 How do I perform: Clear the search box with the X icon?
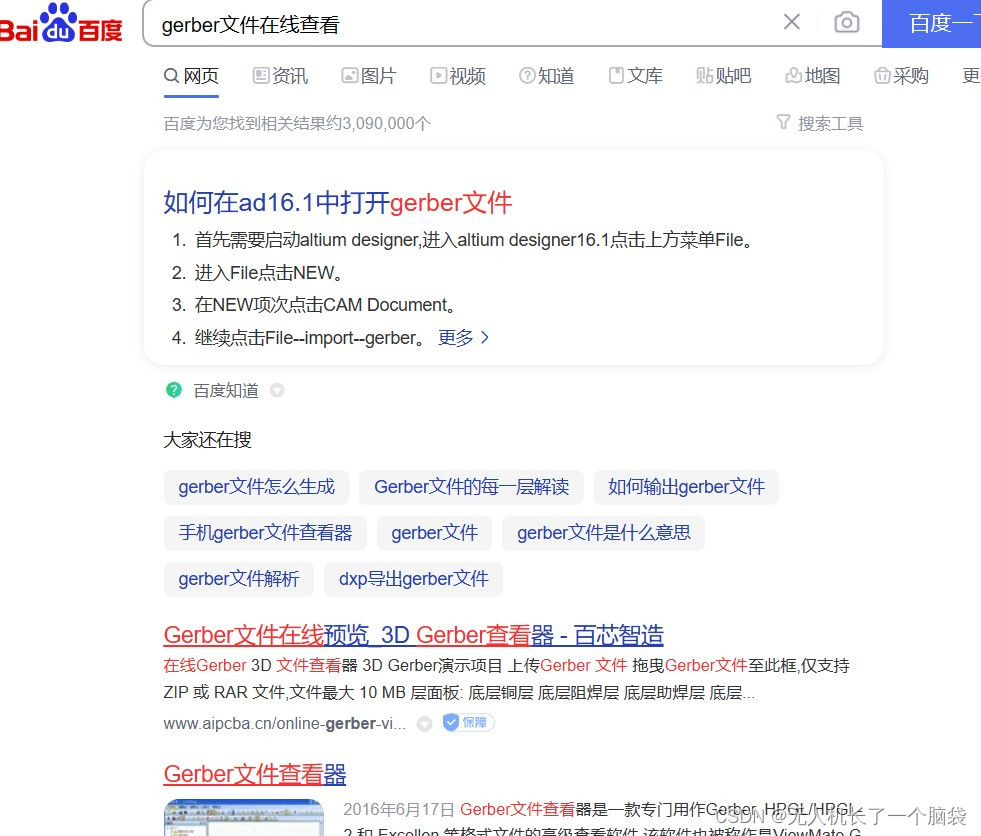tap(791, 23)
